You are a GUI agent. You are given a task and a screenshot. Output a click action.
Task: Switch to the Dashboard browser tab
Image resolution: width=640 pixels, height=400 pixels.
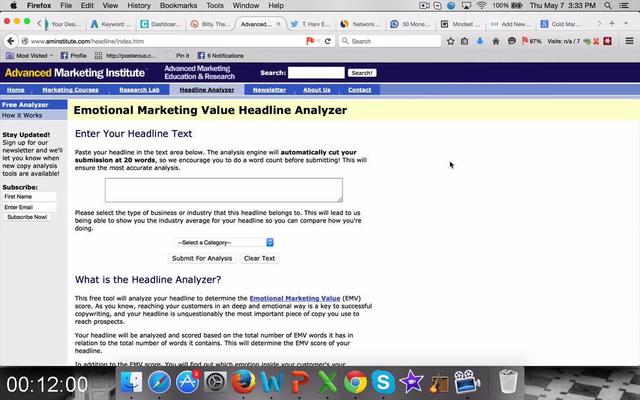tap(161, 24)
